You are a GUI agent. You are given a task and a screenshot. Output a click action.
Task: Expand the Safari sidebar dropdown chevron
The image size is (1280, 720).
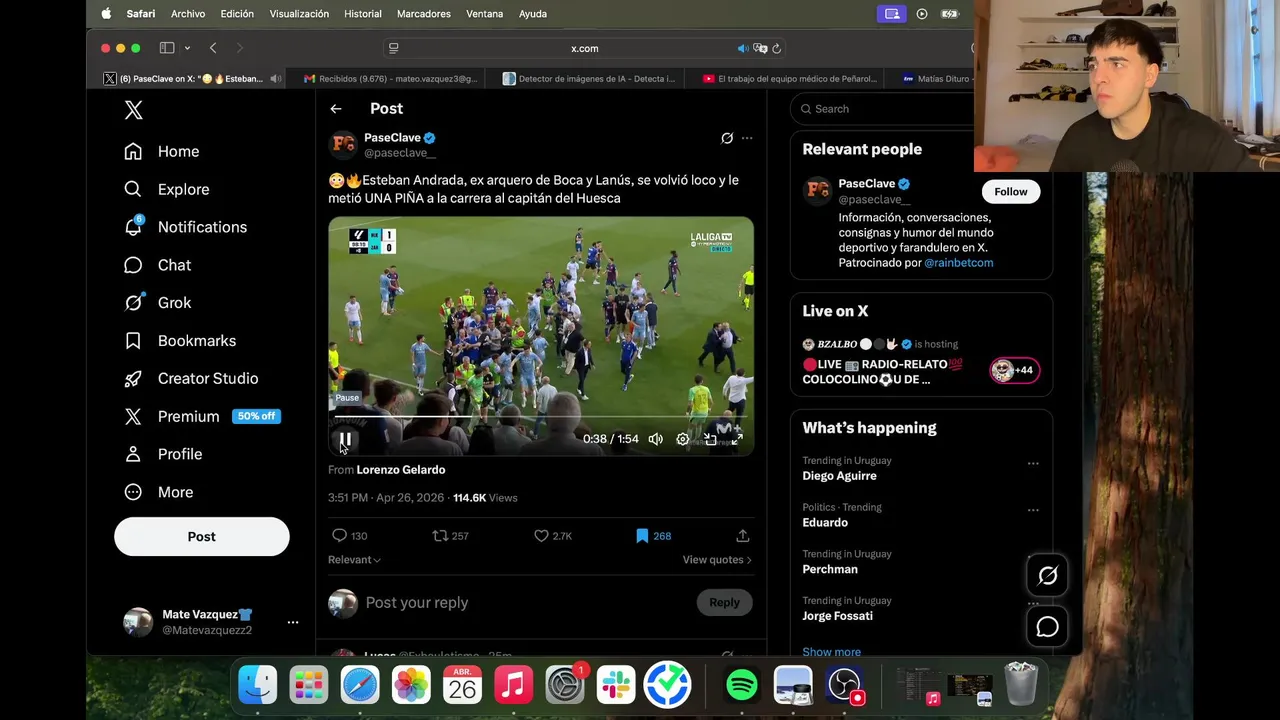(x=187, y=48)
